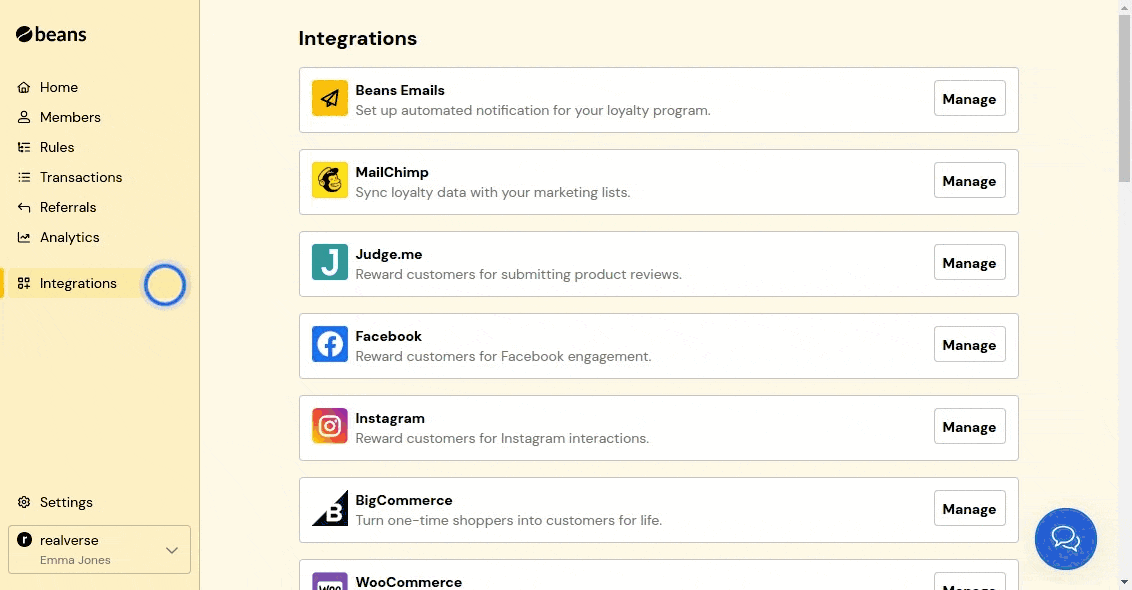
Task: Click the Settings gear icon
Action: pyautogui.click(x=24, y=502)
